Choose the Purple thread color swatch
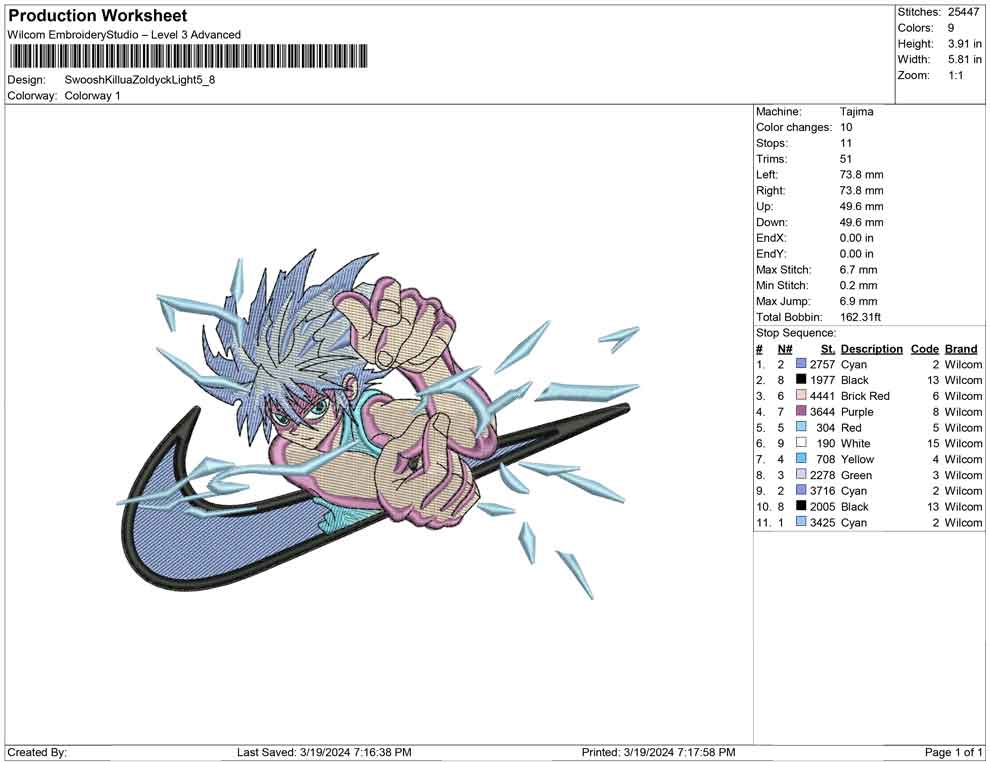The width and height of the screenshot is (990, 762). [801, 411]
